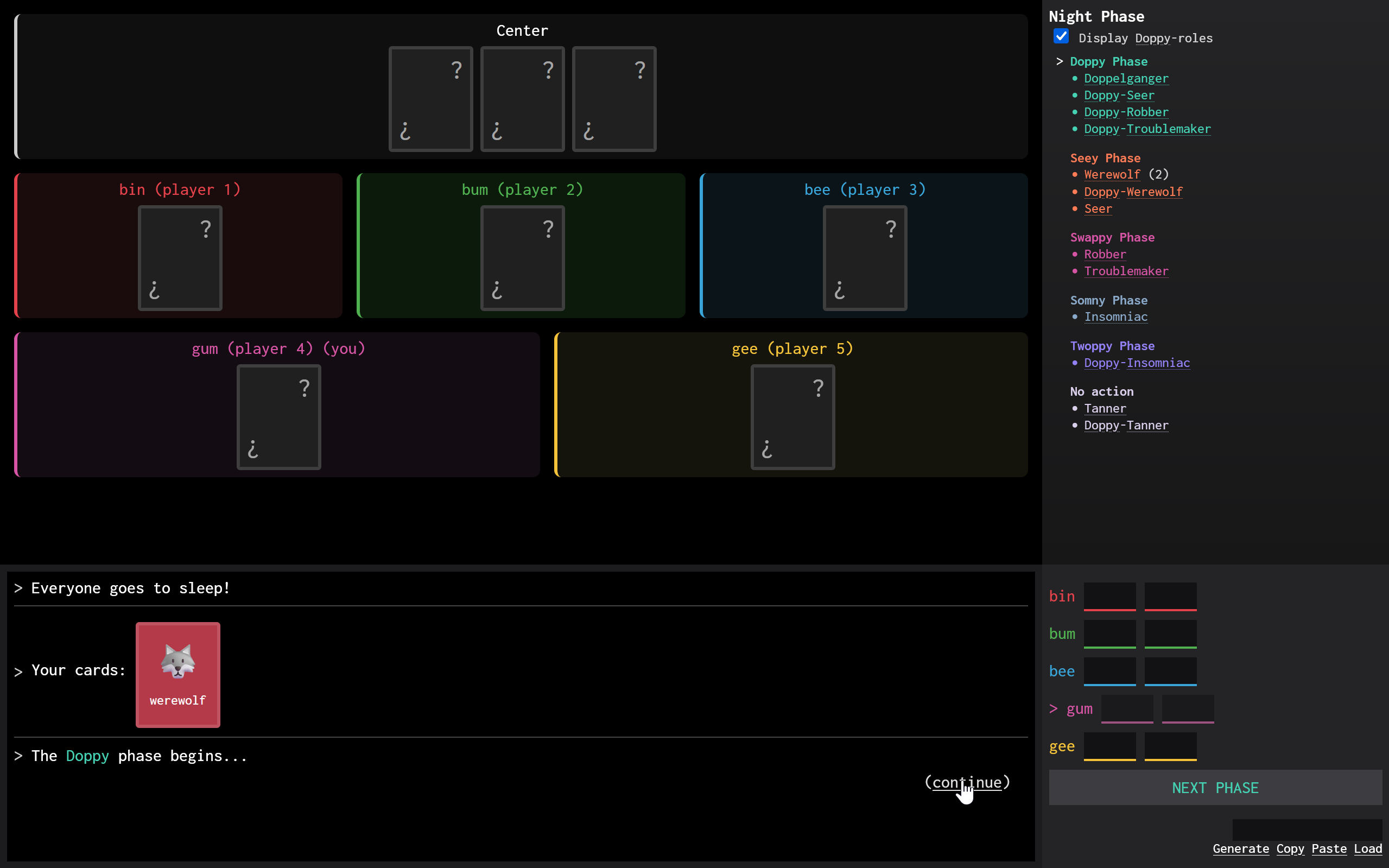The height and width of the screenshot is (868, 1389).
Task: Click the Load link
Action: 1368,848
